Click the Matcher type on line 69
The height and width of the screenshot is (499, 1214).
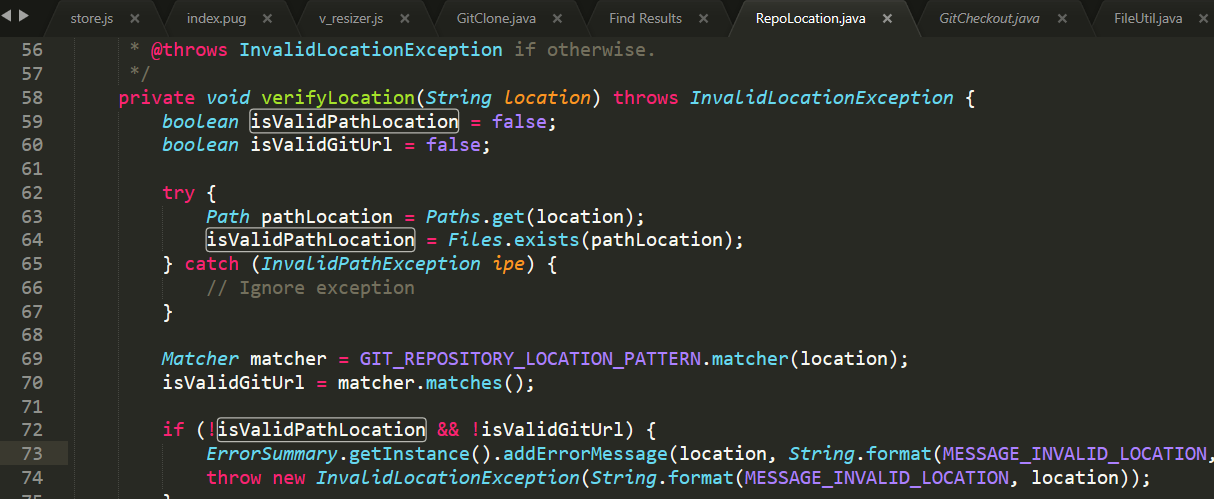(200, 359)
